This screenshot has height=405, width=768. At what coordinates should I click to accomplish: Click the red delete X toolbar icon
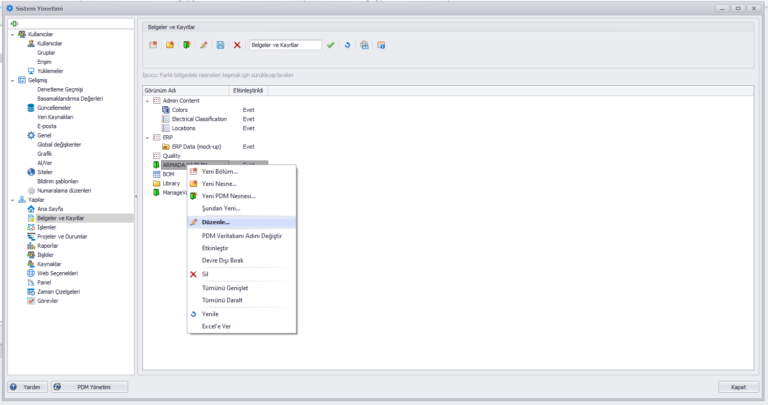pyautogui.click(x=237, y=45)
